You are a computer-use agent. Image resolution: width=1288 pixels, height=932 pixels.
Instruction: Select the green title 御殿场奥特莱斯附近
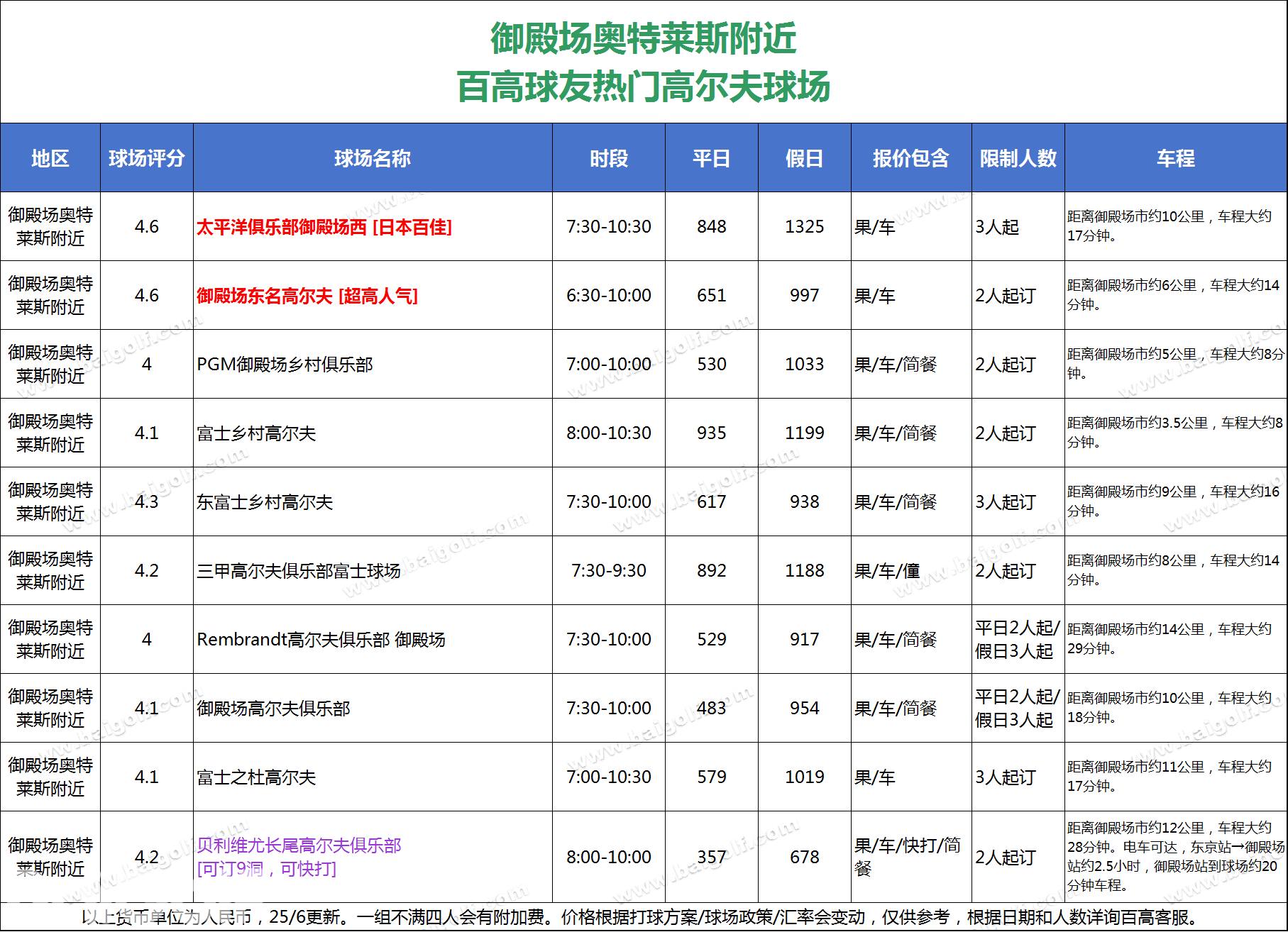(643, 38)
